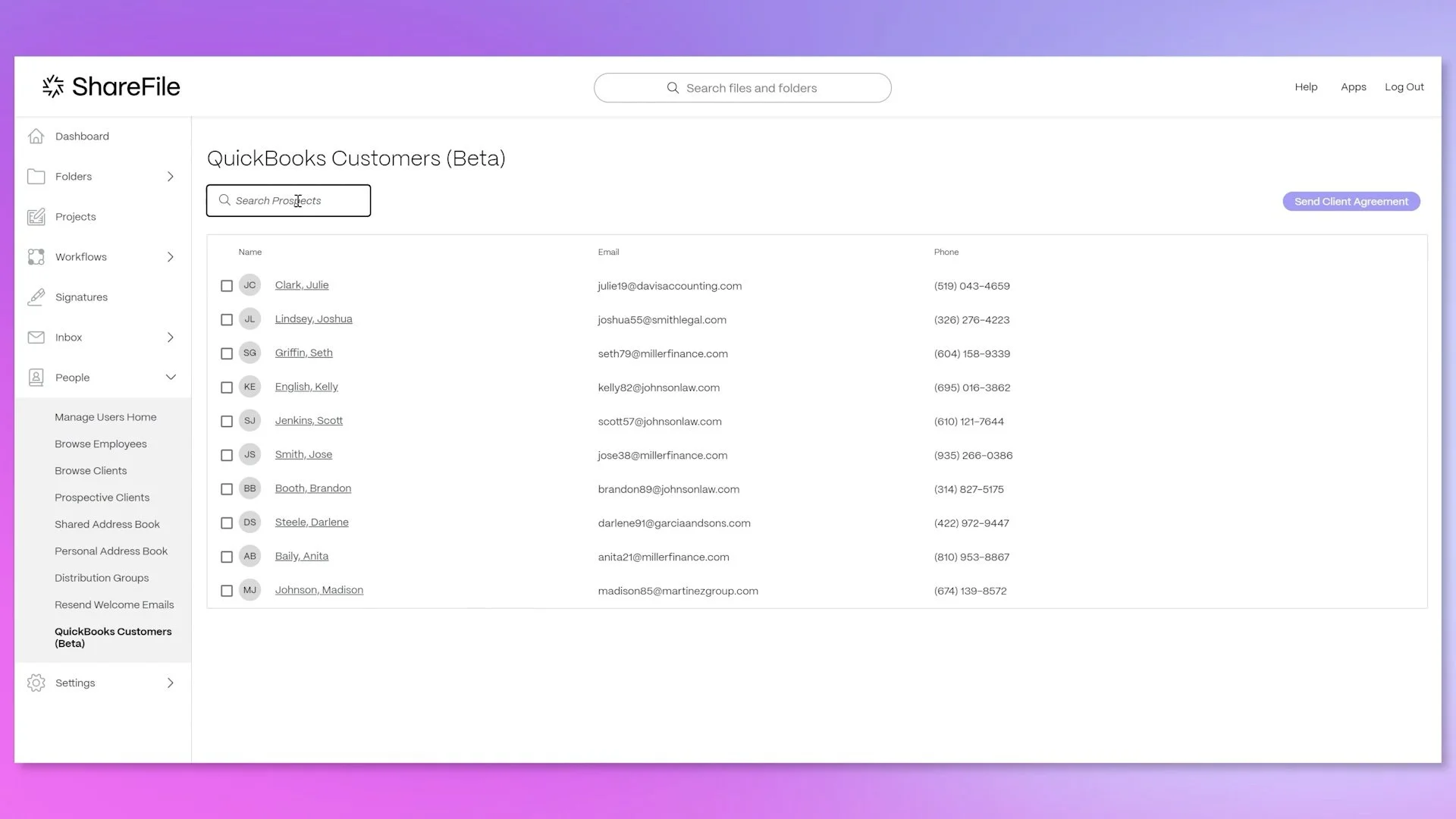Click the Projects icon in sidebar

tap(36, 217)
